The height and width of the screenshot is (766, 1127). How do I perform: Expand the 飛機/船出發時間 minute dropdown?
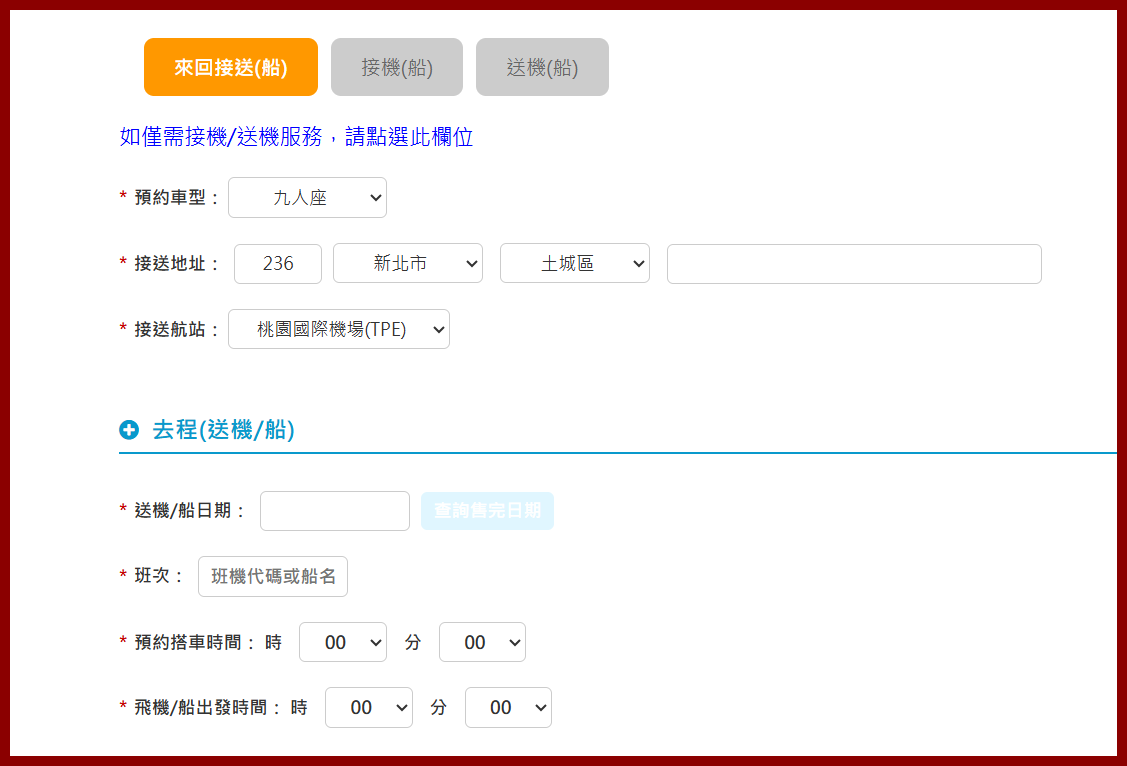[x=508, y=708]
